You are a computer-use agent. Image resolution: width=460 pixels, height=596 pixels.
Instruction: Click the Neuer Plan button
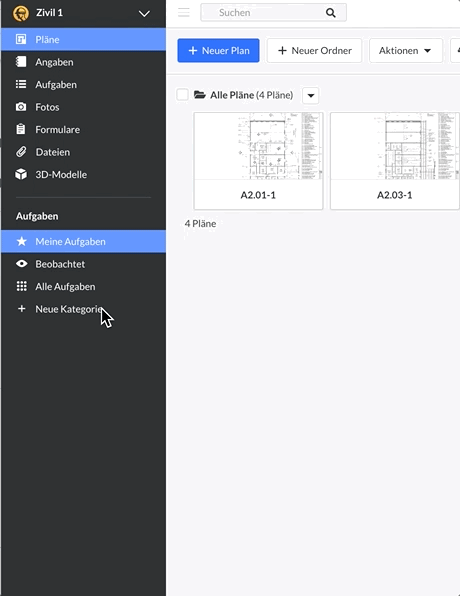coord(218,51)
